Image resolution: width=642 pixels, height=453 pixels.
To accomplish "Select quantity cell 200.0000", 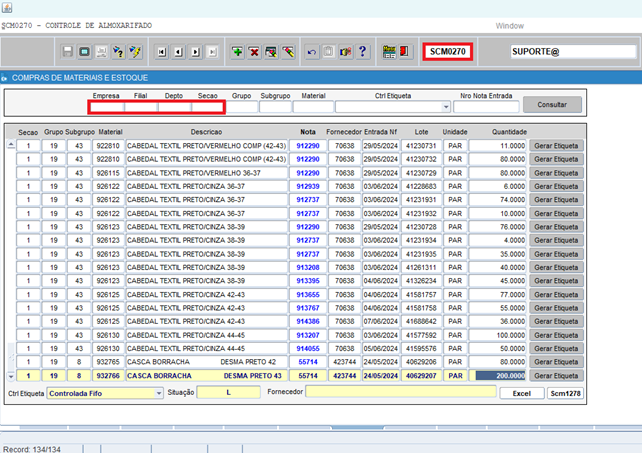I will coord(497,376).
